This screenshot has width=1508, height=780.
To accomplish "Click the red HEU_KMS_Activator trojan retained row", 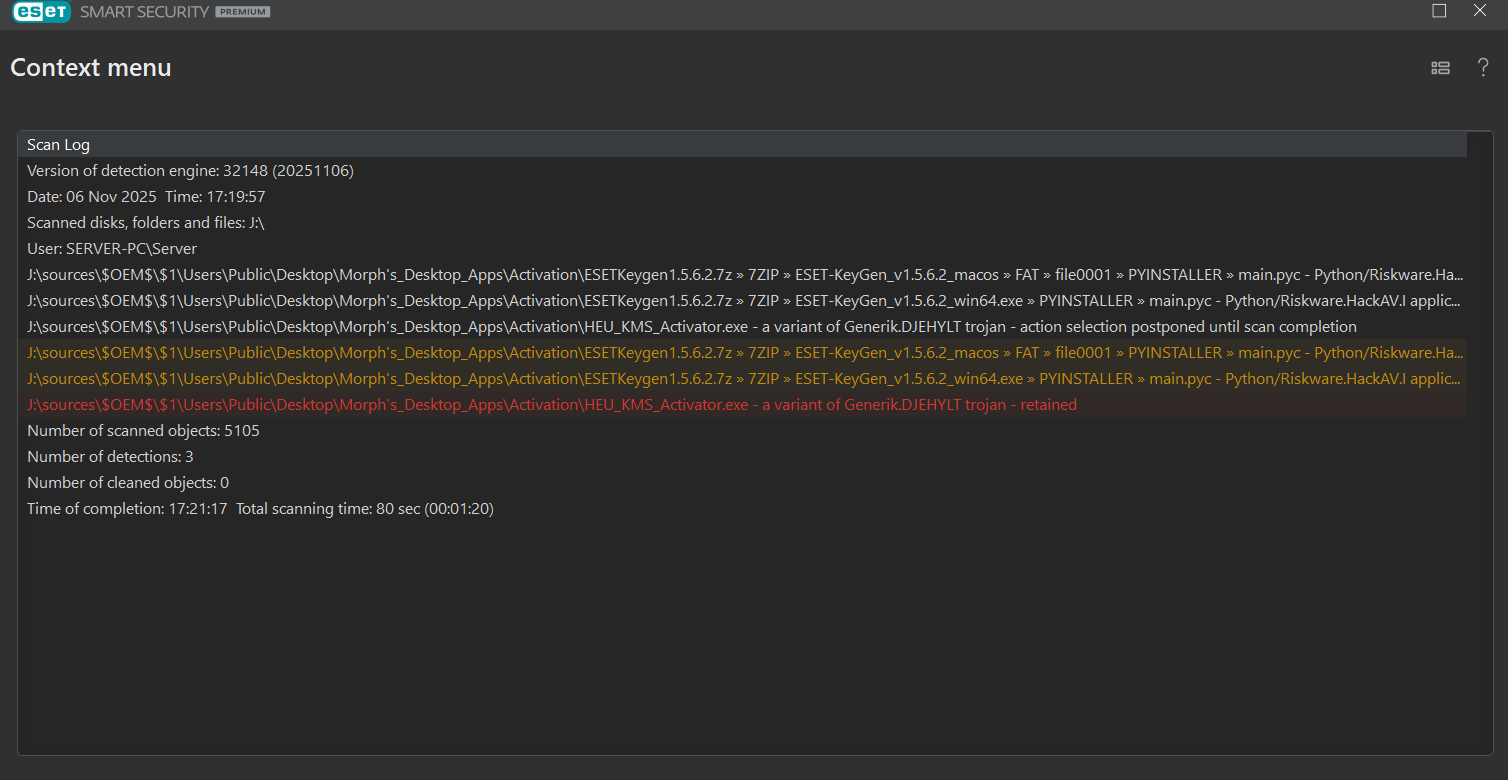I will point(551,405).
